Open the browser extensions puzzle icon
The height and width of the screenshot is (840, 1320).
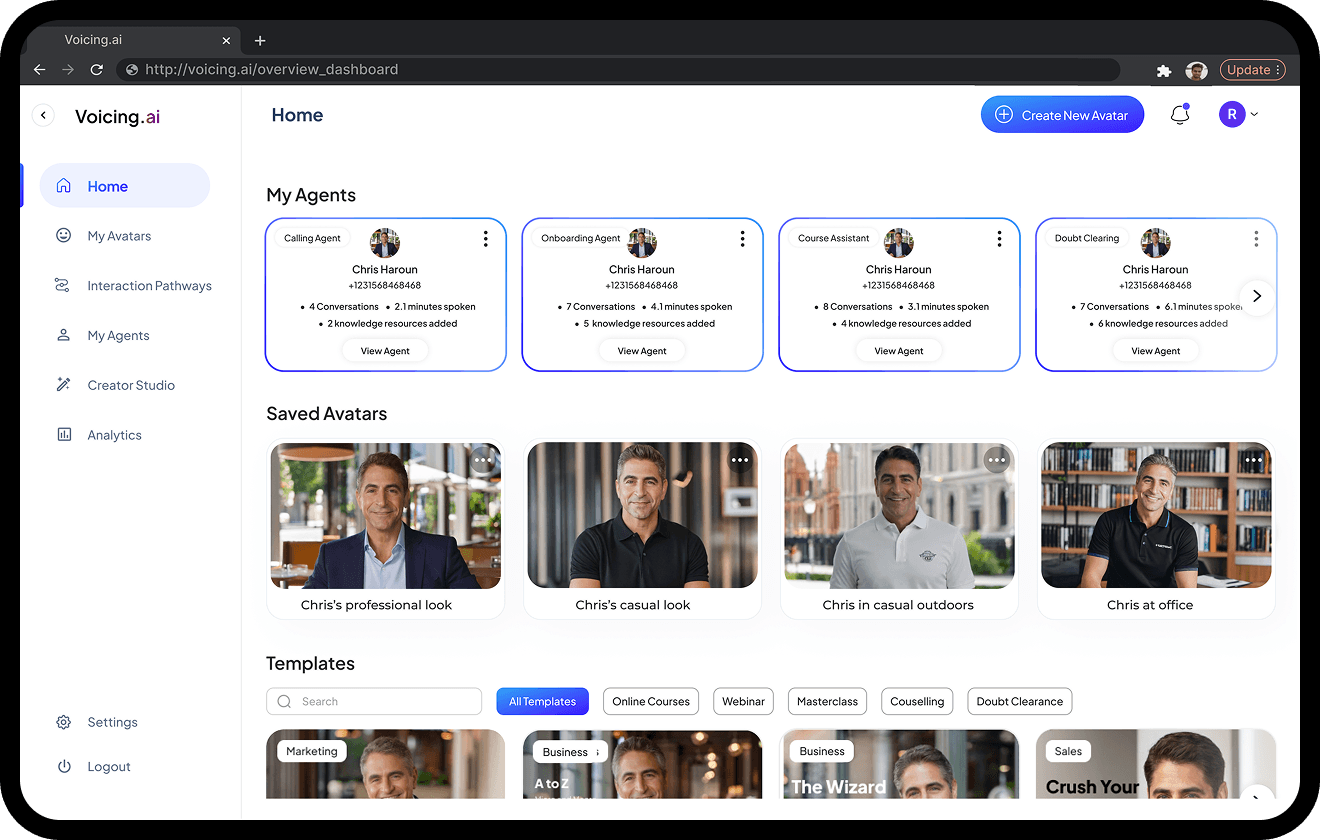(x=1164, y=70)
